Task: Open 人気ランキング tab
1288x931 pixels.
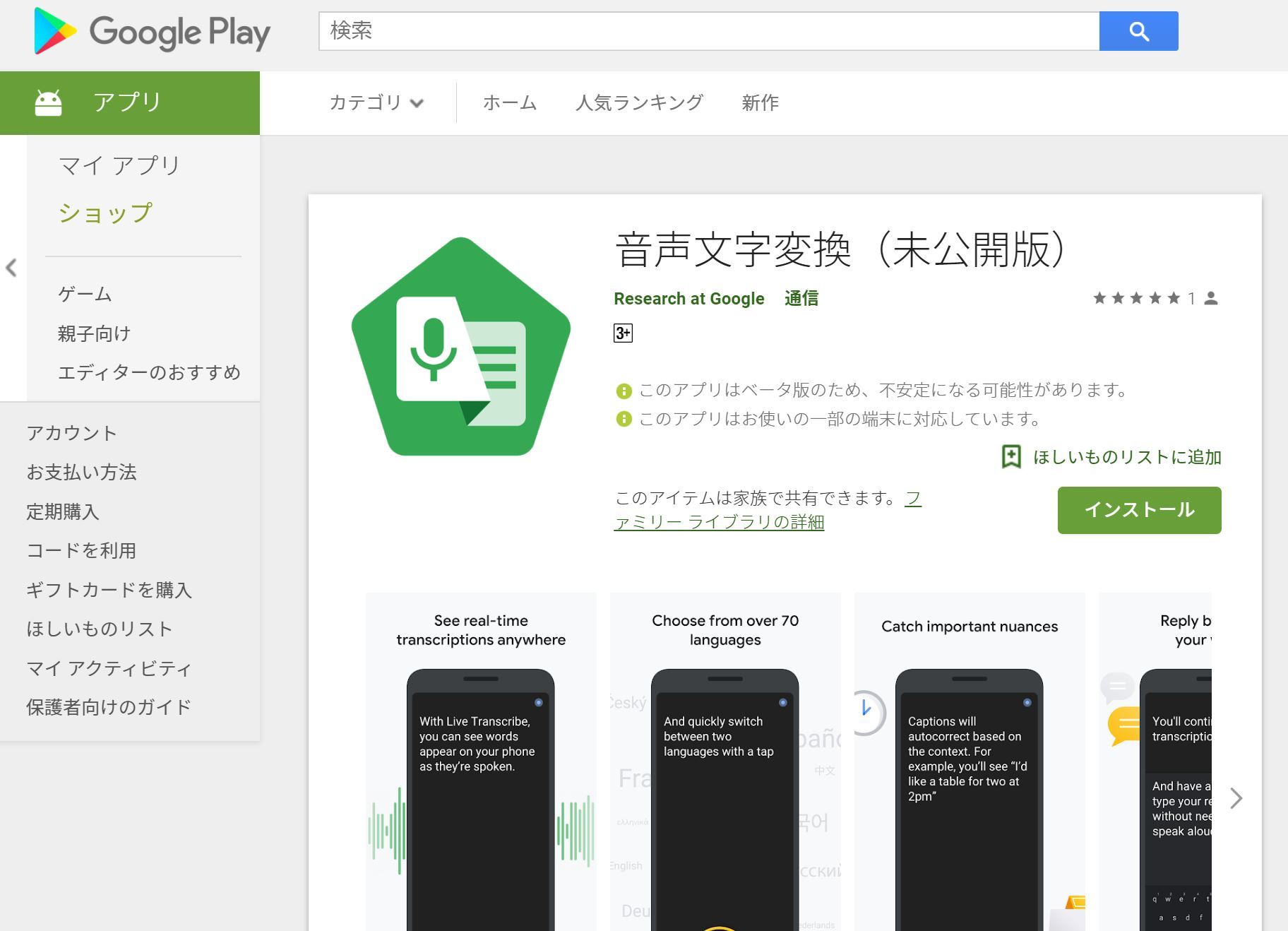Action: (x=639, y=102)
